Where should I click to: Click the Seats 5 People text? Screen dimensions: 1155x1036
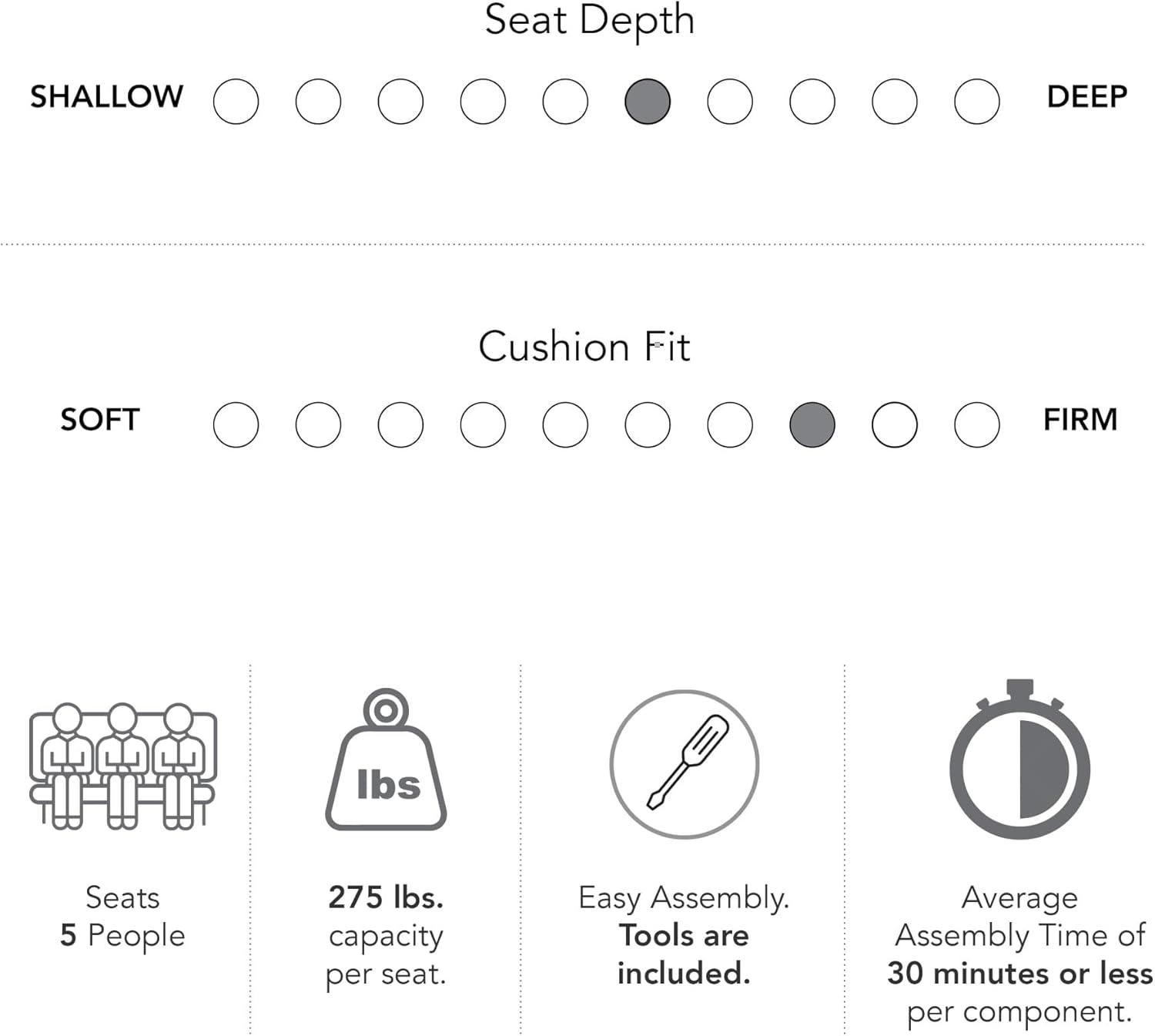coord(123,917)
